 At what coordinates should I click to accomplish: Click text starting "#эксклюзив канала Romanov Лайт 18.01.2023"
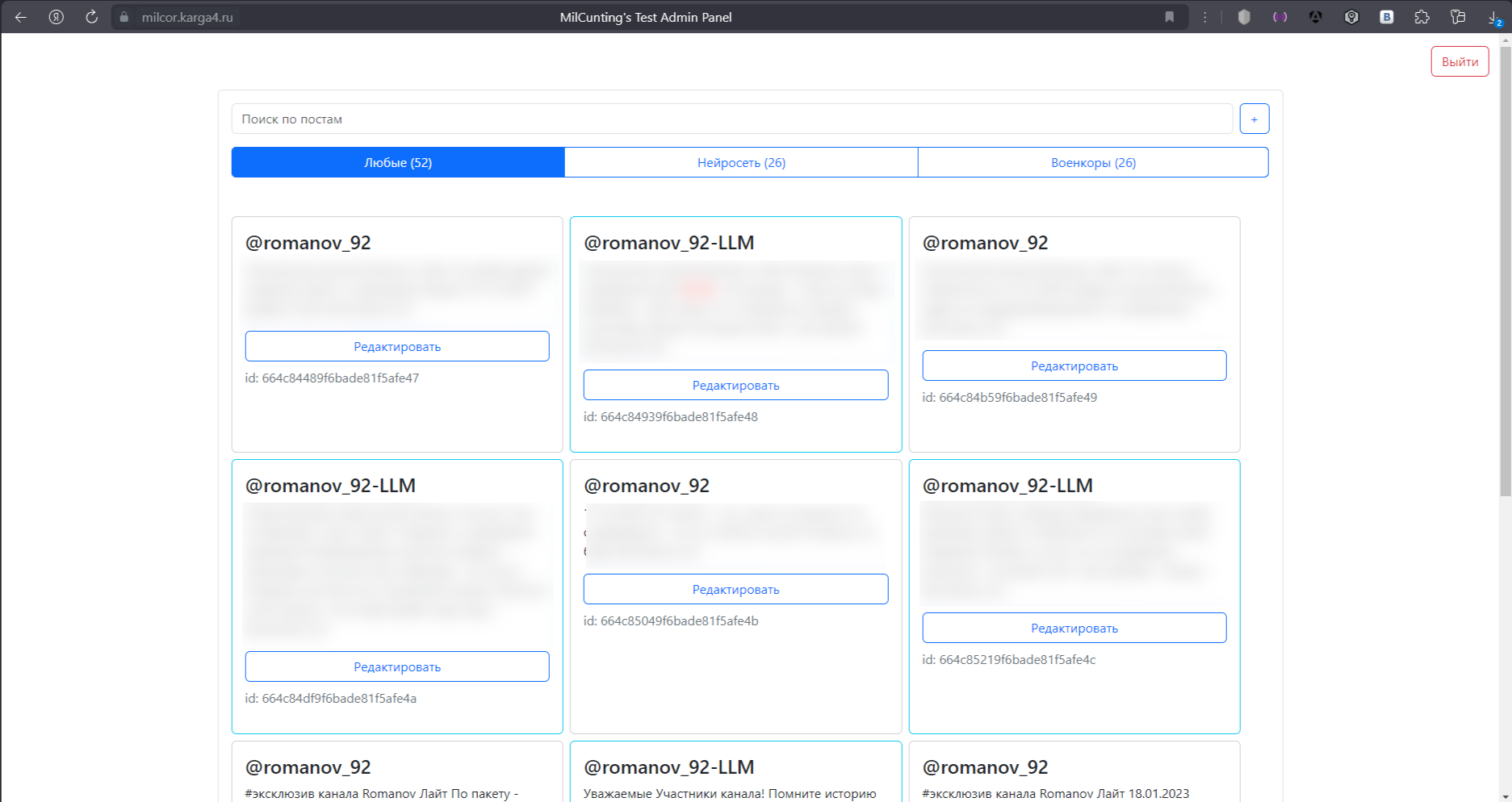click(1056, 793)
